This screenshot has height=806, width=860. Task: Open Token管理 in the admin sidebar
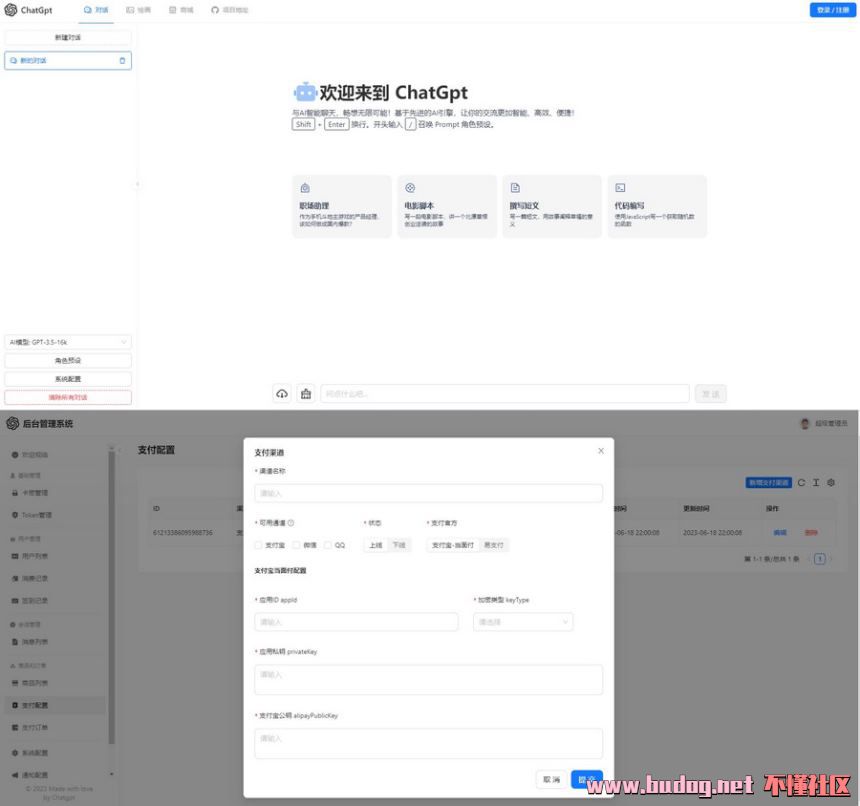[x=37, y=515]
